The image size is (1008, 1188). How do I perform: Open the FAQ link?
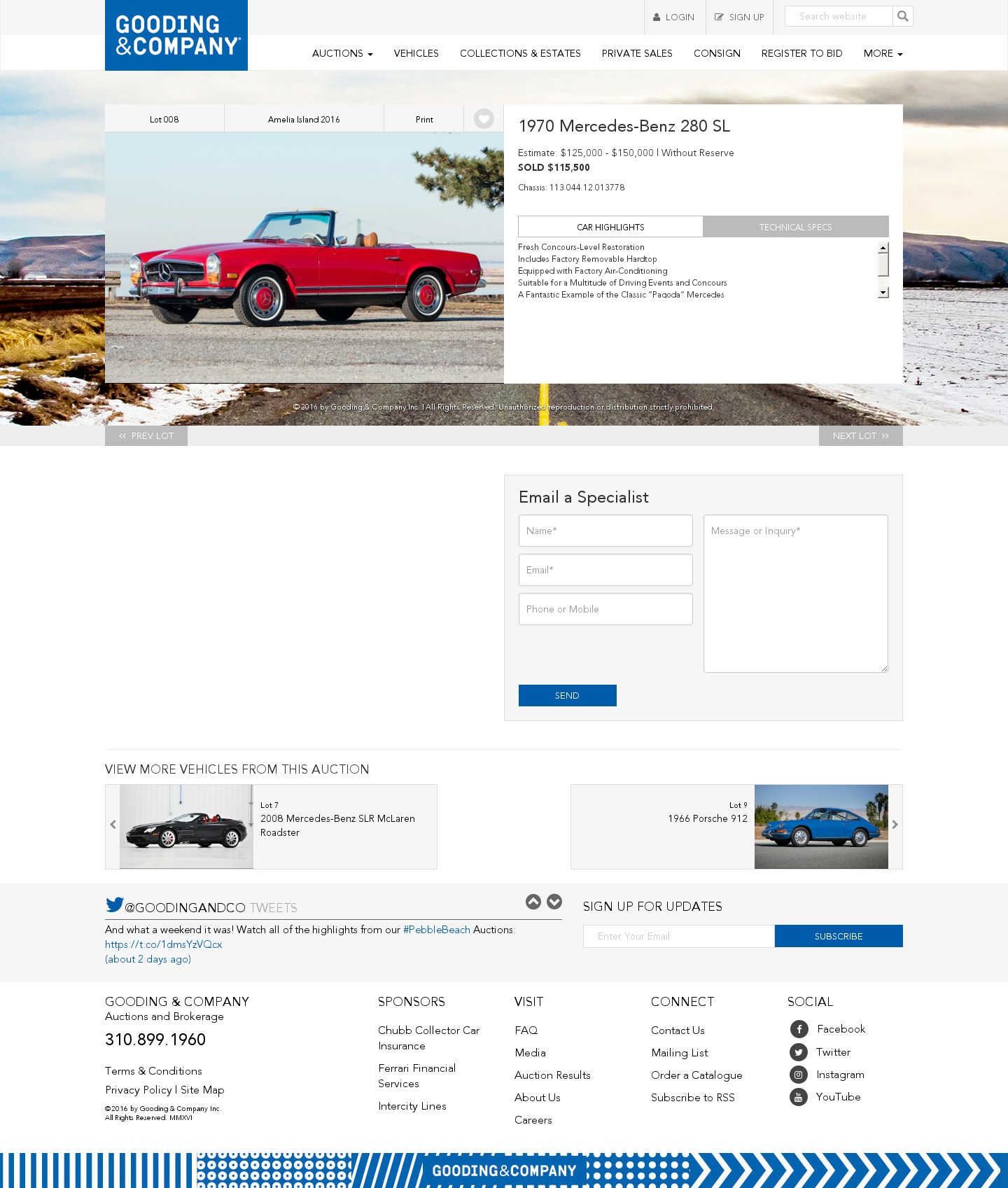point(526,1030)
